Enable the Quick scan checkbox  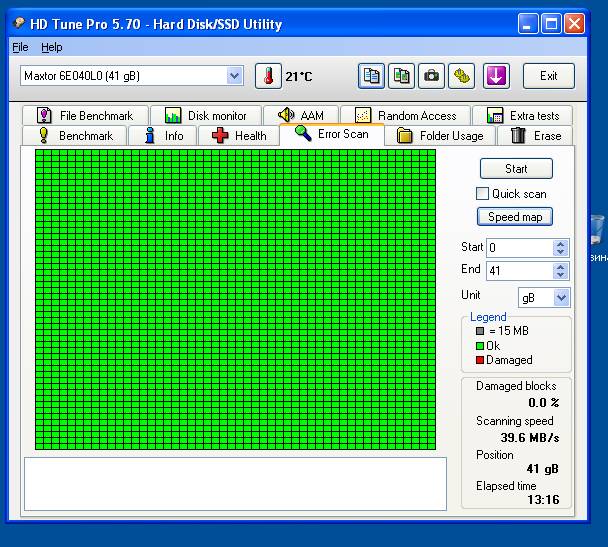482,193
